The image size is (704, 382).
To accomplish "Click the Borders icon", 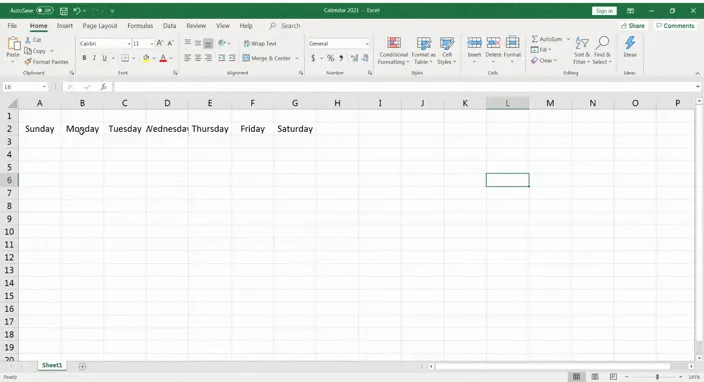I will click(125, 58).
